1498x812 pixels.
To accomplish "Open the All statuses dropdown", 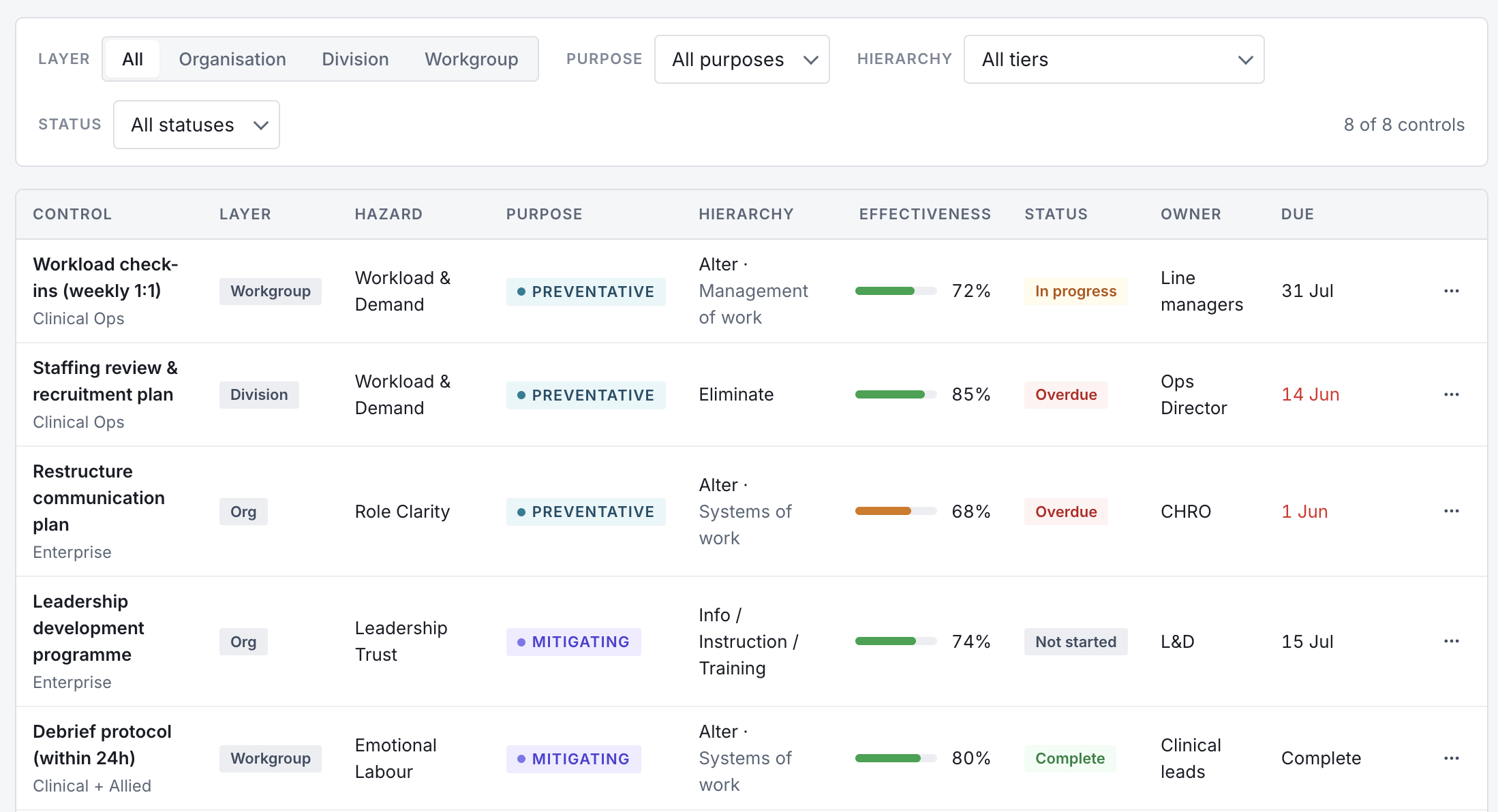I will pos(196,125).
